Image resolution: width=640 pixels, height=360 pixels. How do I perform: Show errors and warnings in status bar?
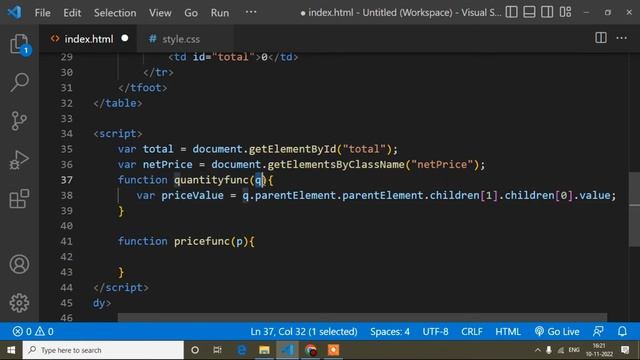click(33, 331)
